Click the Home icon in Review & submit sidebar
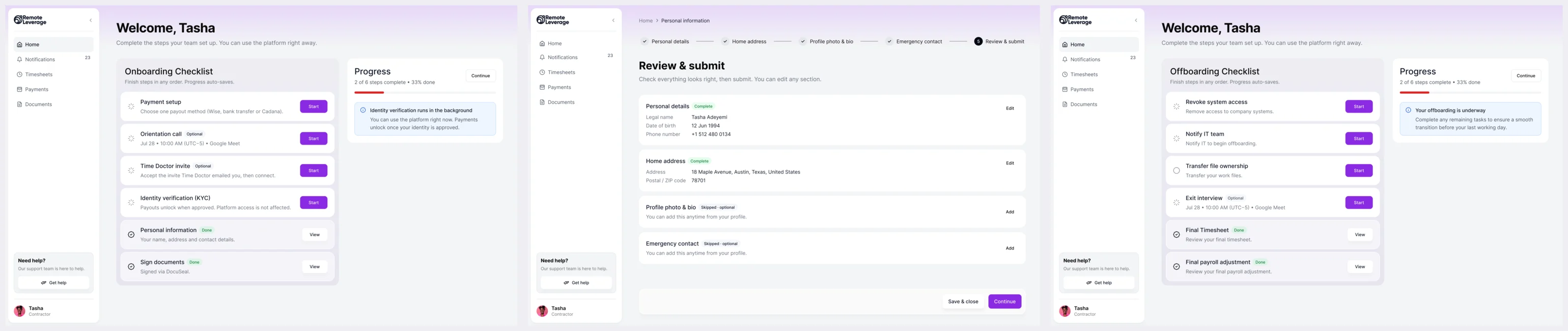This screenshot has height=331, width=1568. [x=542, y=43]
